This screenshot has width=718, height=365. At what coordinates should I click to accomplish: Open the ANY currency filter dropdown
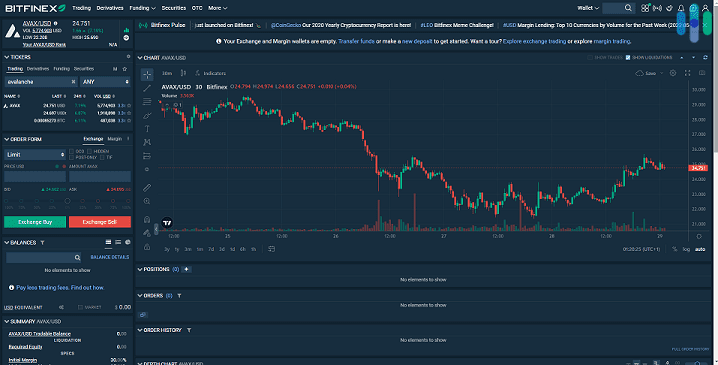(105, 82)
